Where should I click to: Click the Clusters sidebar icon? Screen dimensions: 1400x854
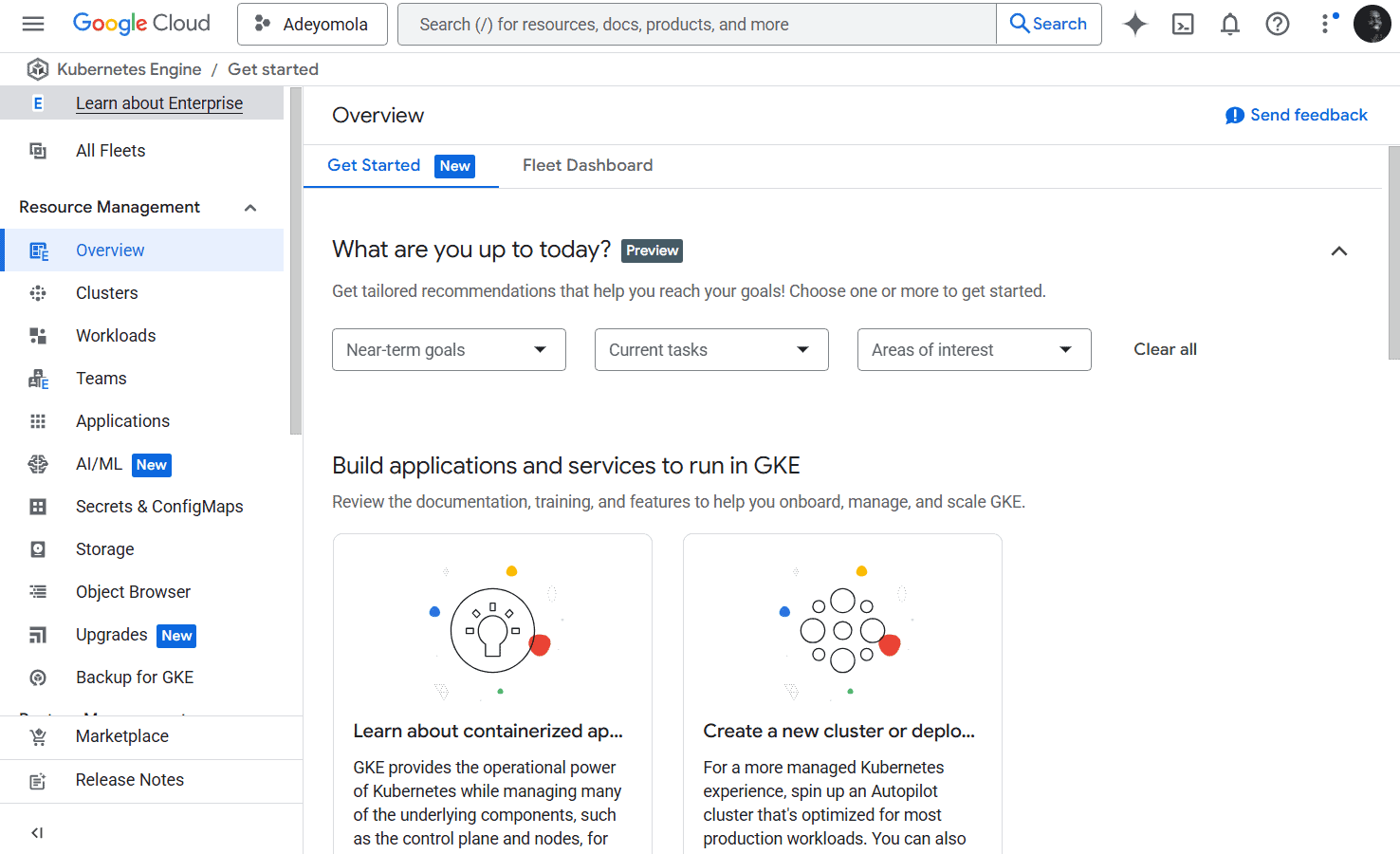[38, 293]
